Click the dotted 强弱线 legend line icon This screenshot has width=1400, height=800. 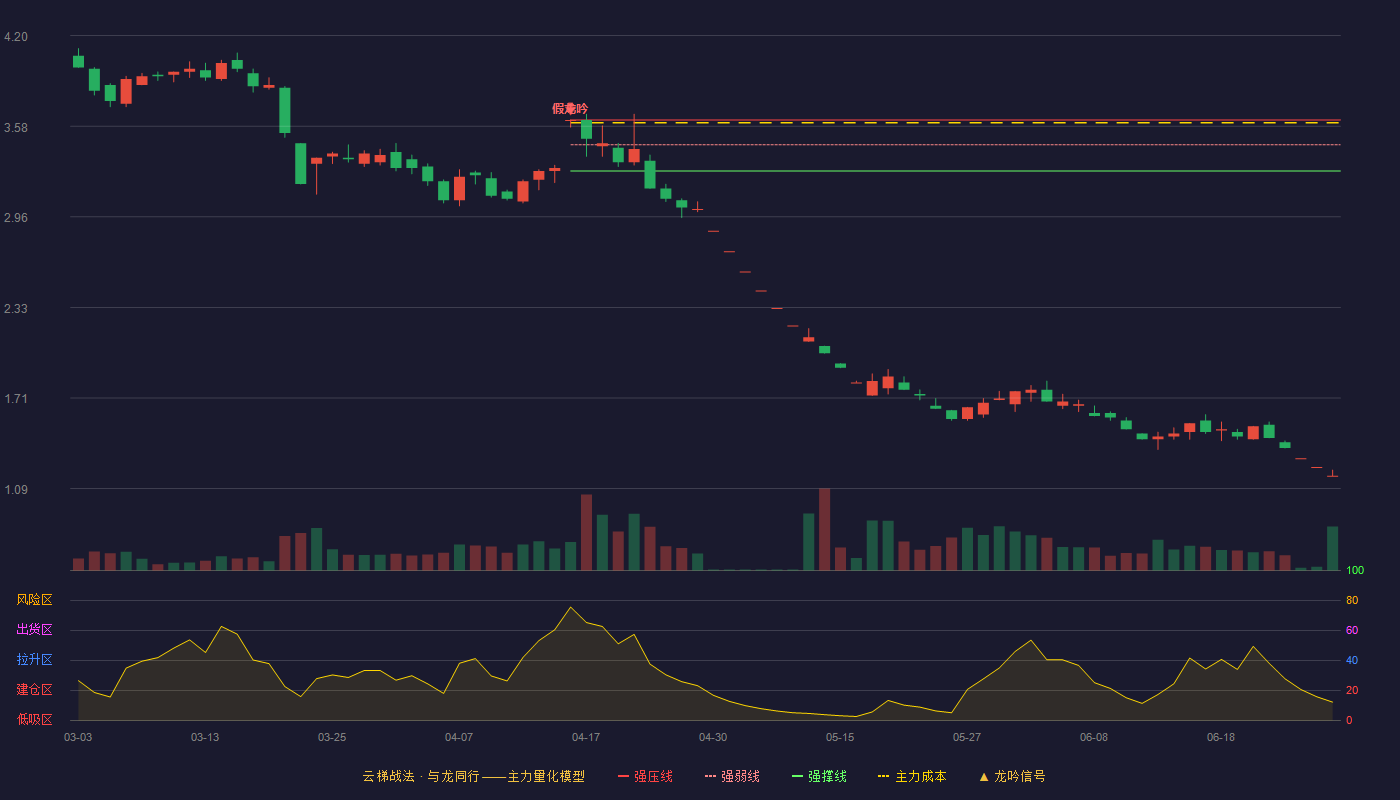click(x=710, y=776)
